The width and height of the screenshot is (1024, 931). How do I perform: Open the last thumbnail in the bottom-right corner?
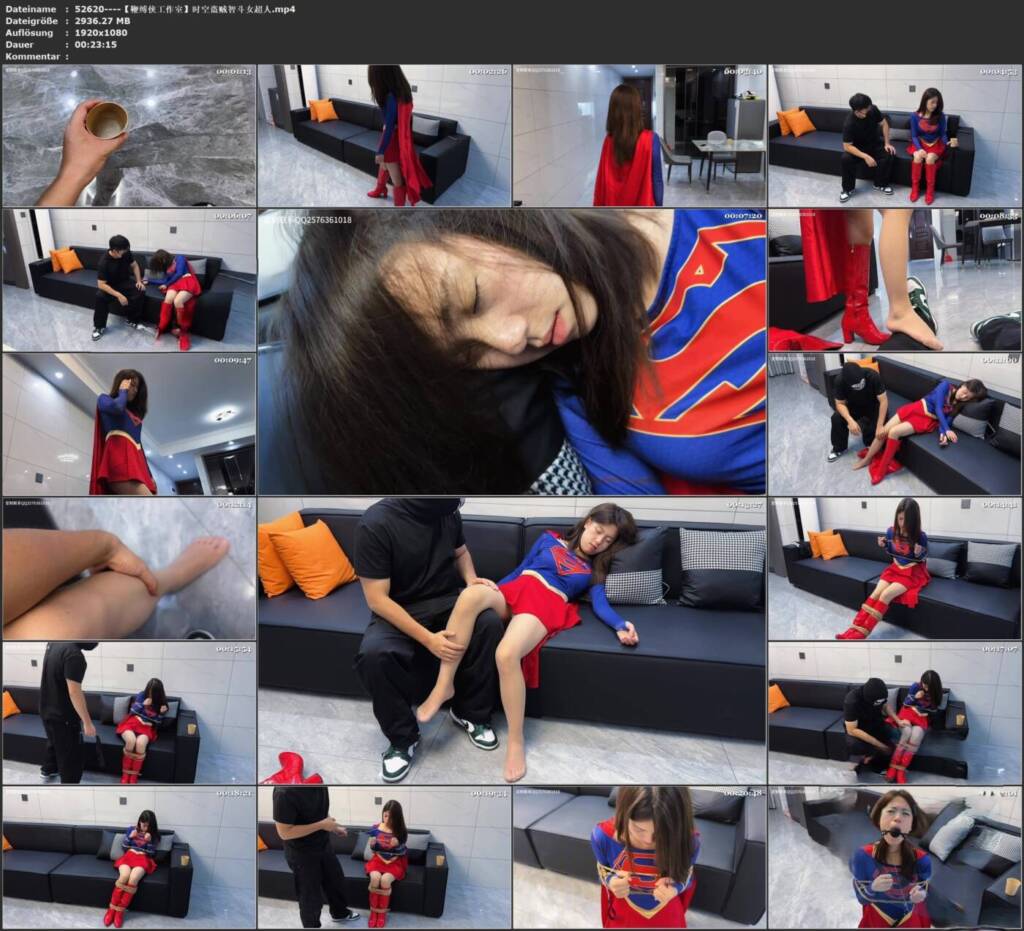click(895, 857)
